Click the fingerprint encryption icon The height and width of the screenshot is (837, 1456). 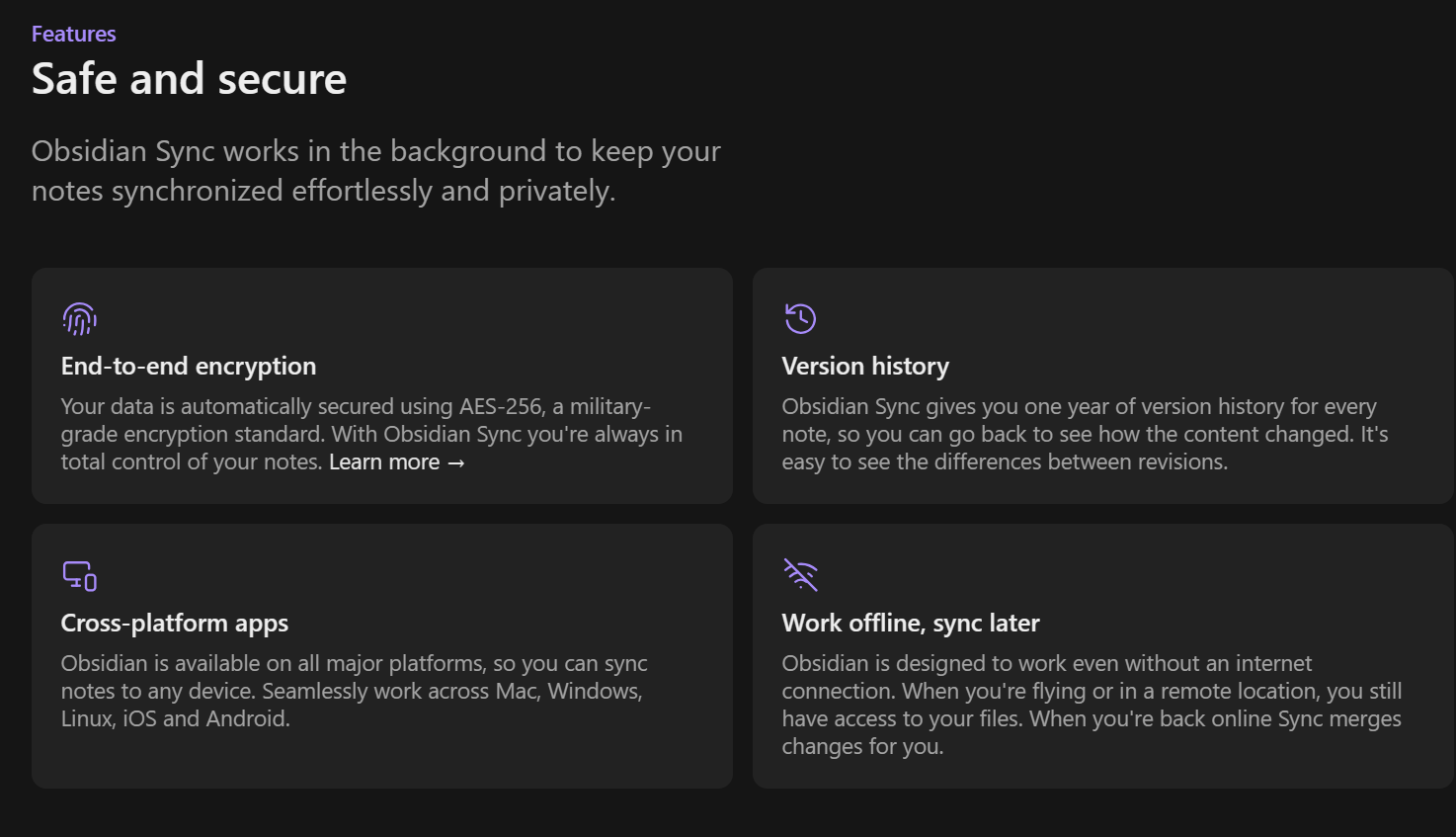79,318
